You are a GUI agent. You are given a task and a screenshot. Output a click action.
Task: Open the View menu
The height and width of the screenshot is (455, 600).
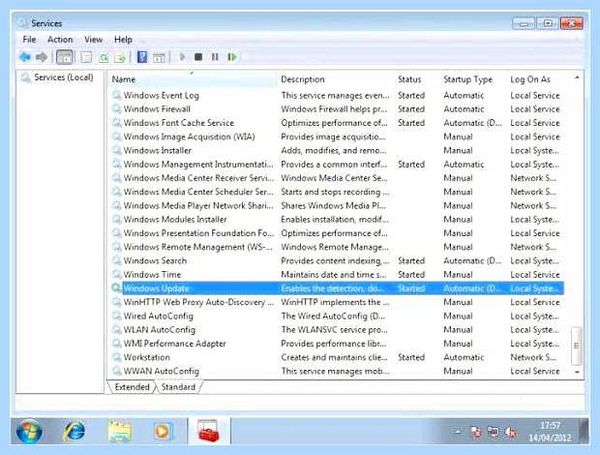coord(93,39)
